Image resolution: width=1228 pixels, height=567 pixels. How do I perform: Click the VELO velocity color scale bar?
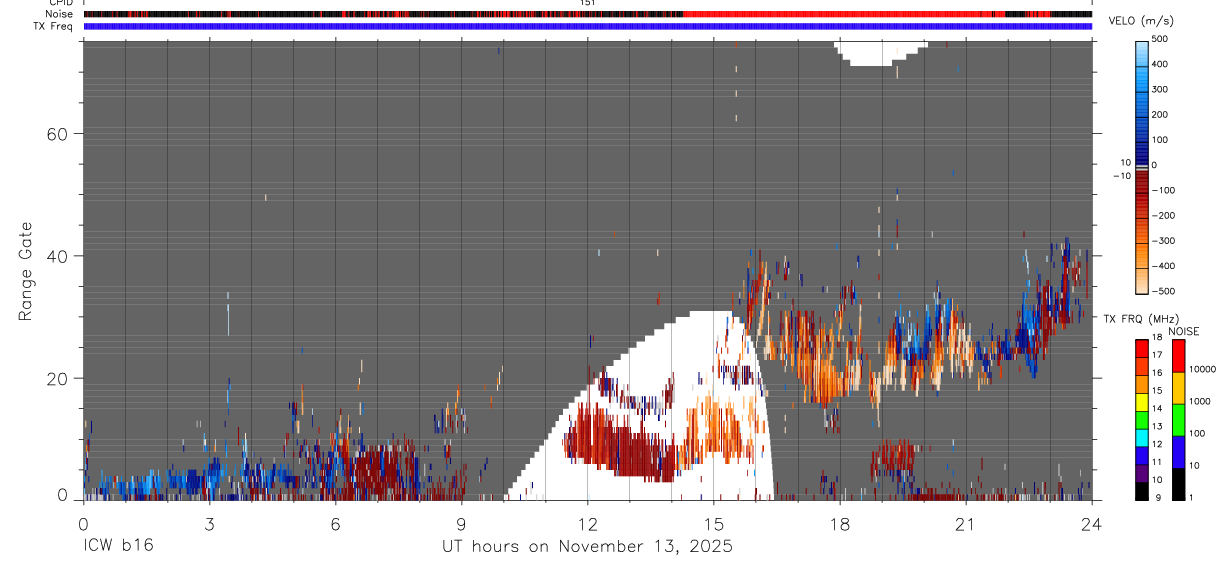pos(1142,166)
